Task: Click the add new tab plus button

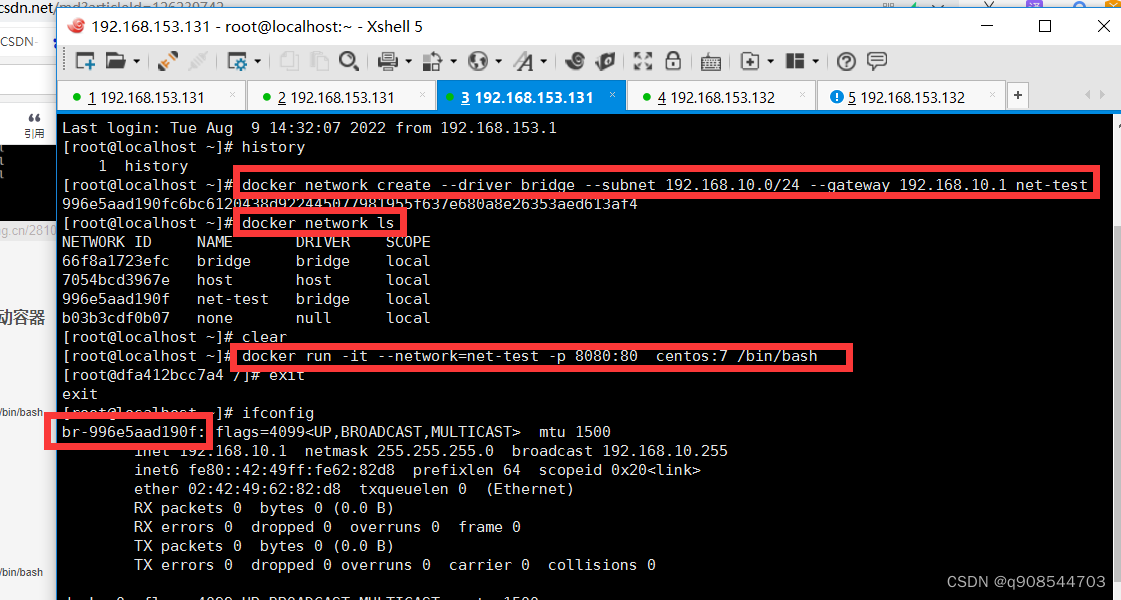Action: pyautogui.click(x=1018, y=95)
